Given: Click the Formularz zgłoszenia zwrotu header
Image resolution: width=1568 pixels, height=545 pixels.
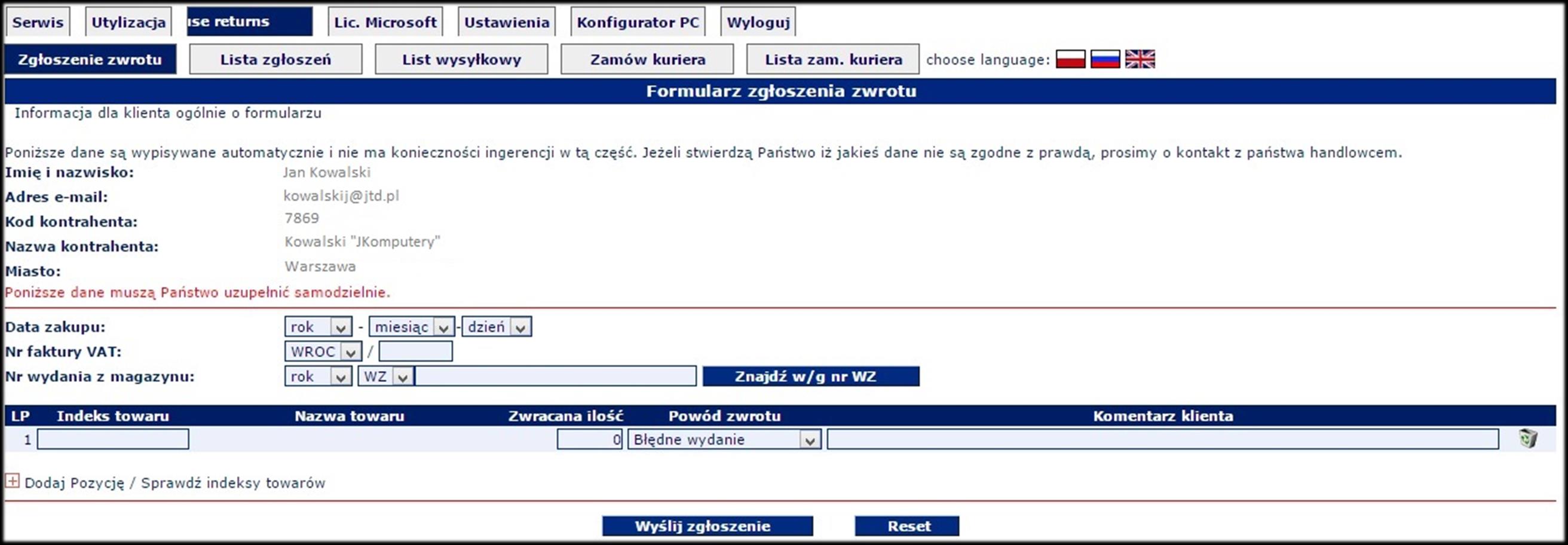Looking at the screenshot, I should tap(781, 91).
